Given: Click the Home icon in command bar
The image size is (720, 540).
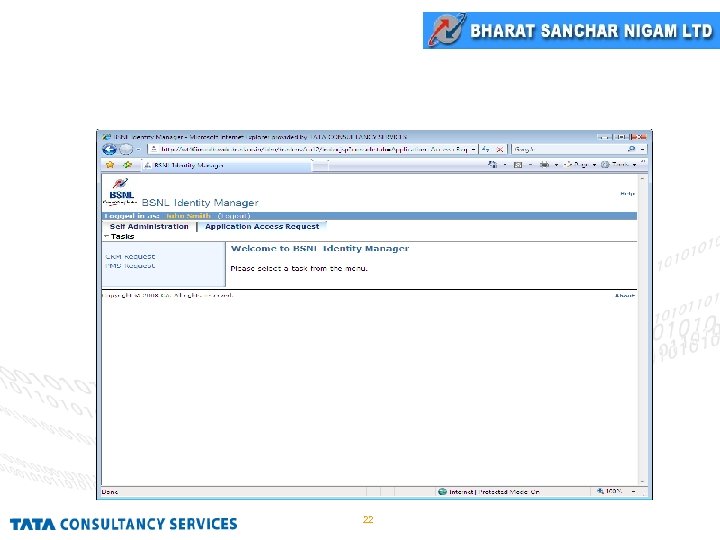Looking at the screenshot, I should pos(492,164).
